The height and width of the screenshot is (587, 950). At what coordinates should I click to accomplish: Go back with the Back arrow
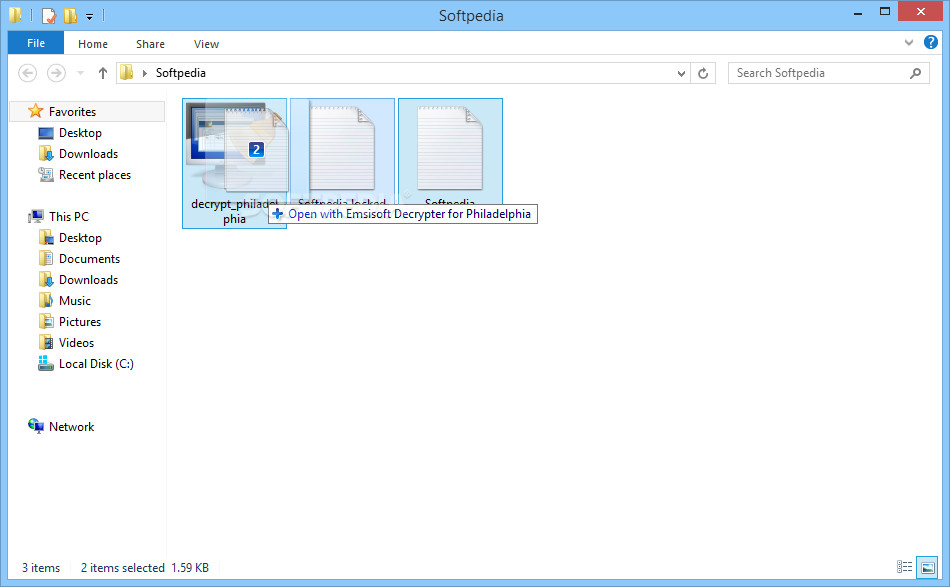pyautogui.click(x=27, y=73)
